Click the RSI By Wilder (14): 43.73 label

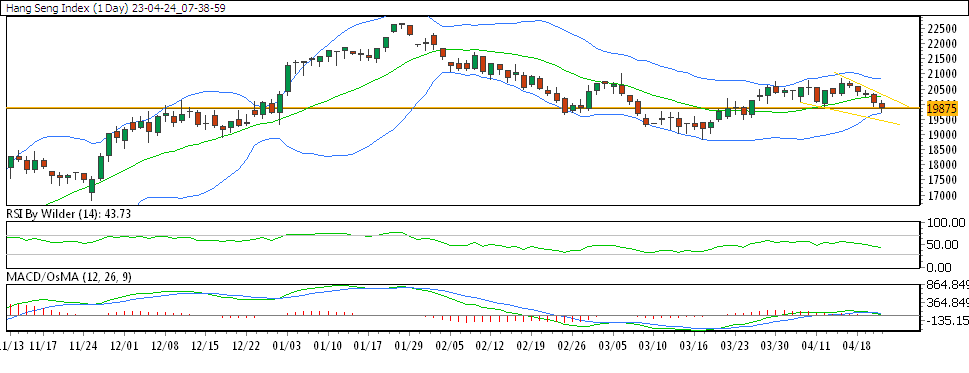pos(69,213)
